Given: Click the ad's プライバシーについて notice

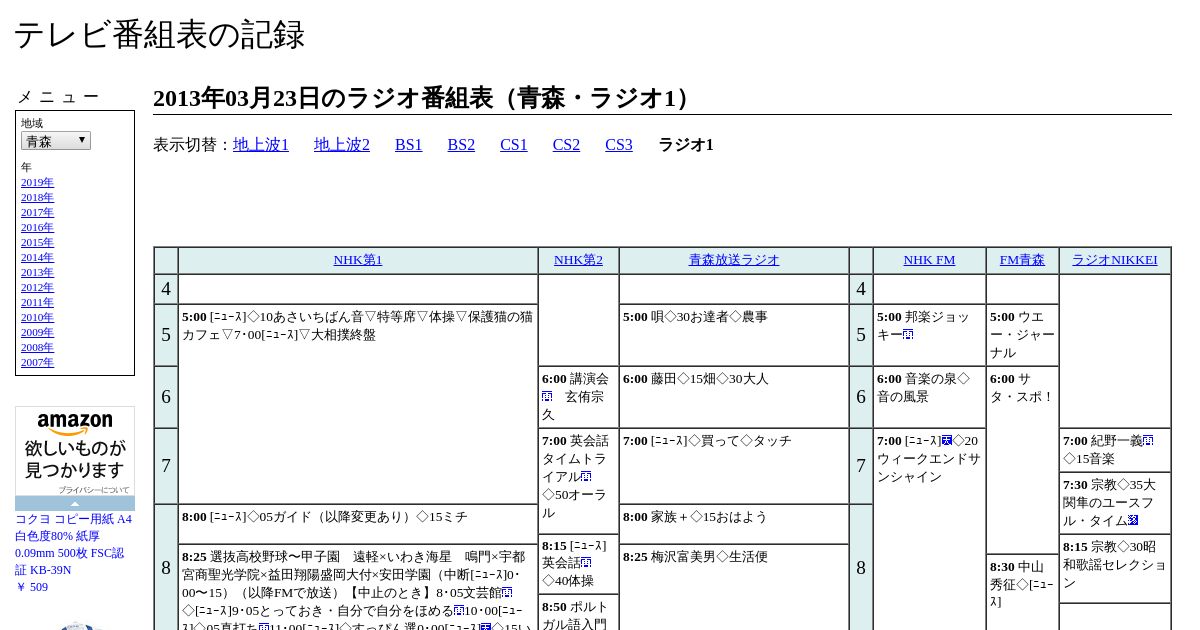Looking at the screenshot, I should [93, 490].
